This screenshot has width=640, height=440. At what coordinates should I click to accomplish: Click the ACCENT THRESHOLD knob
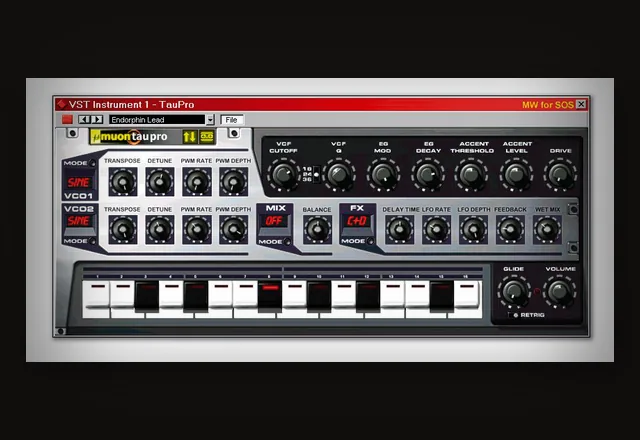pyautogui.click(x=471, y=175)
